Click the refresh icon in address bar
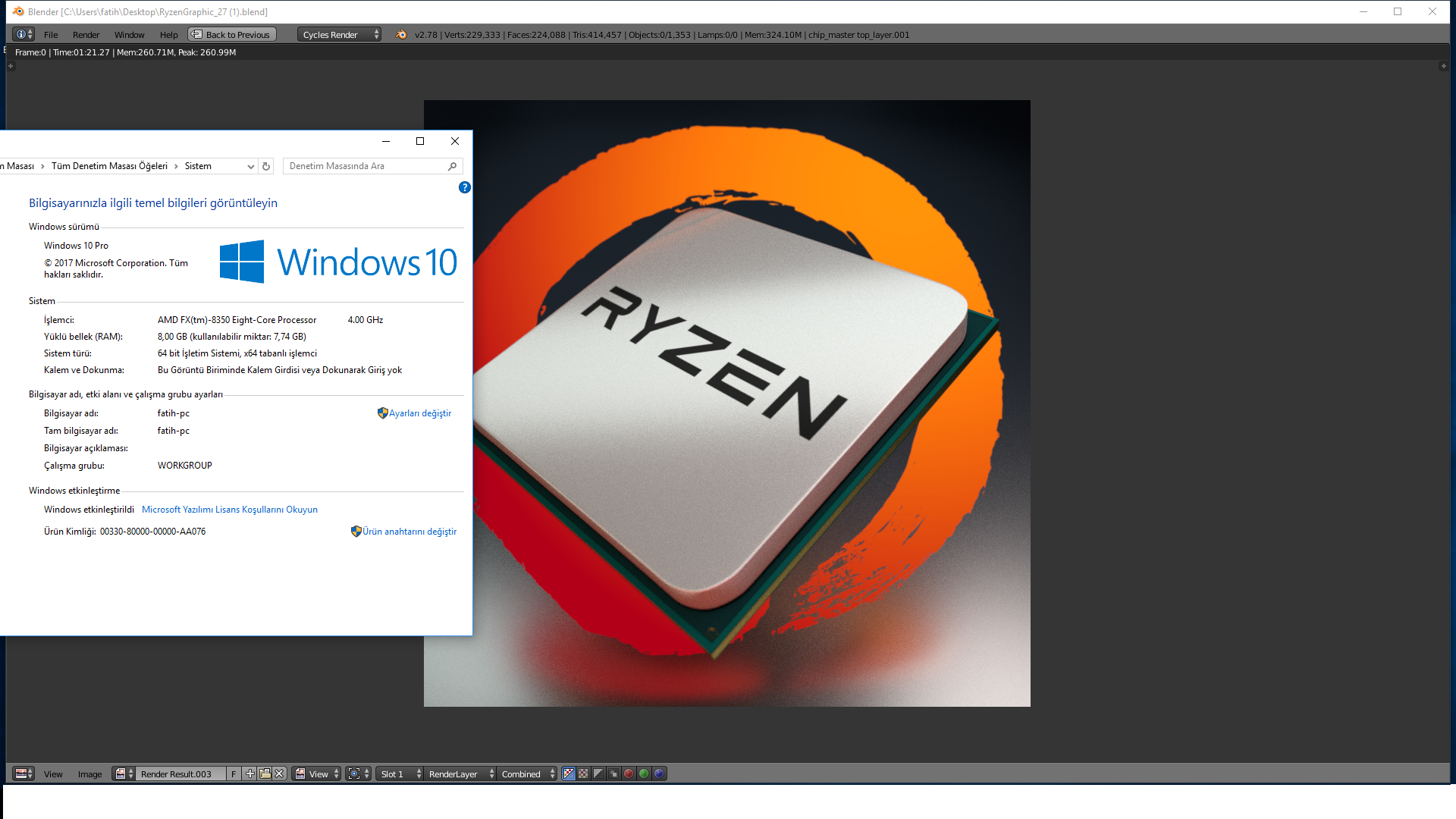This screenshot has width=1456, height=819. 266,166
